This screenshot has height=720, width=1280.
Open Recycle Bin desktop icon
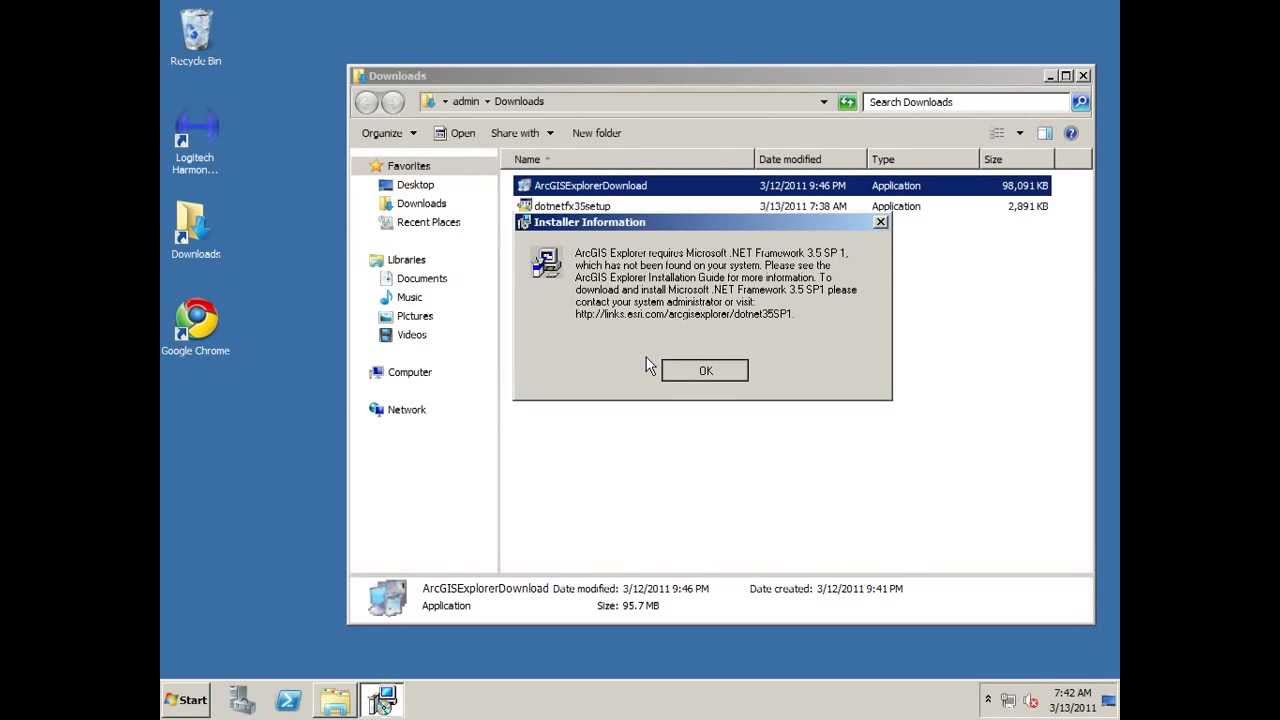pyautogui.click(x=196, y=38)
